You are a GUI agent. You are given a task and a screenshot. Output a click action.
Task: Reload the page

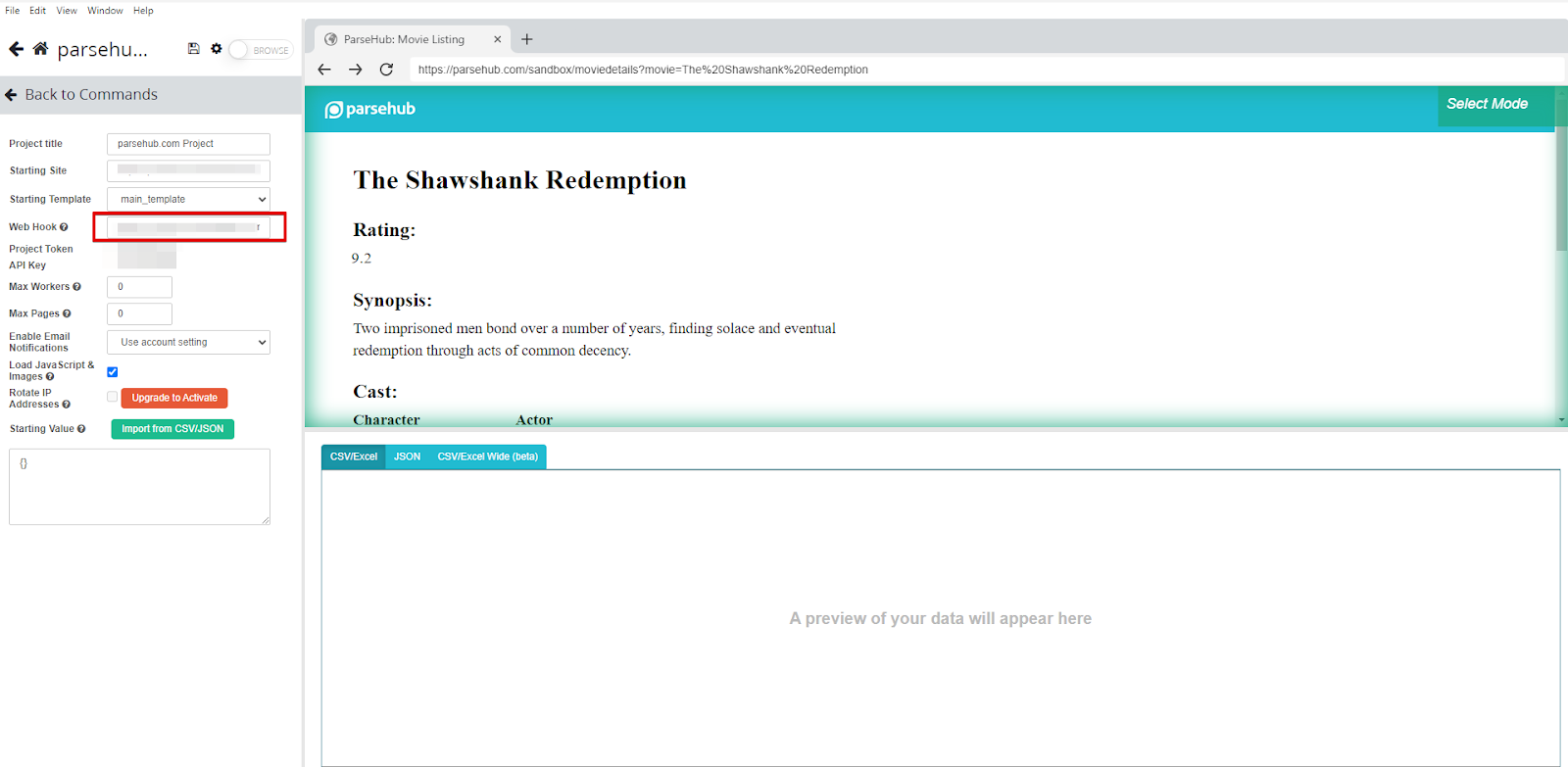tap(386, 70)
